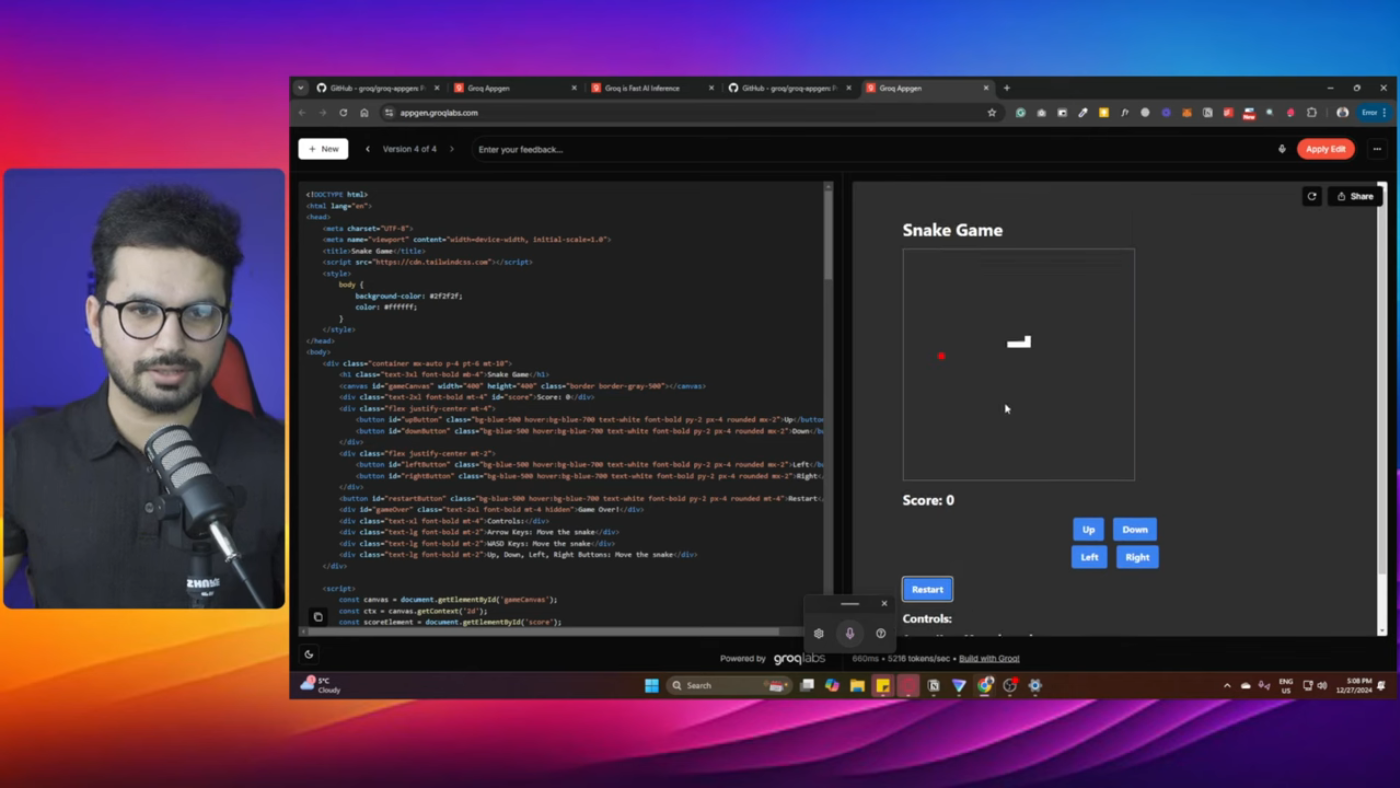Open voice typing settings gear
Image resolution: width=1400 pixels, height=788 pixels.
pos(819,633)
